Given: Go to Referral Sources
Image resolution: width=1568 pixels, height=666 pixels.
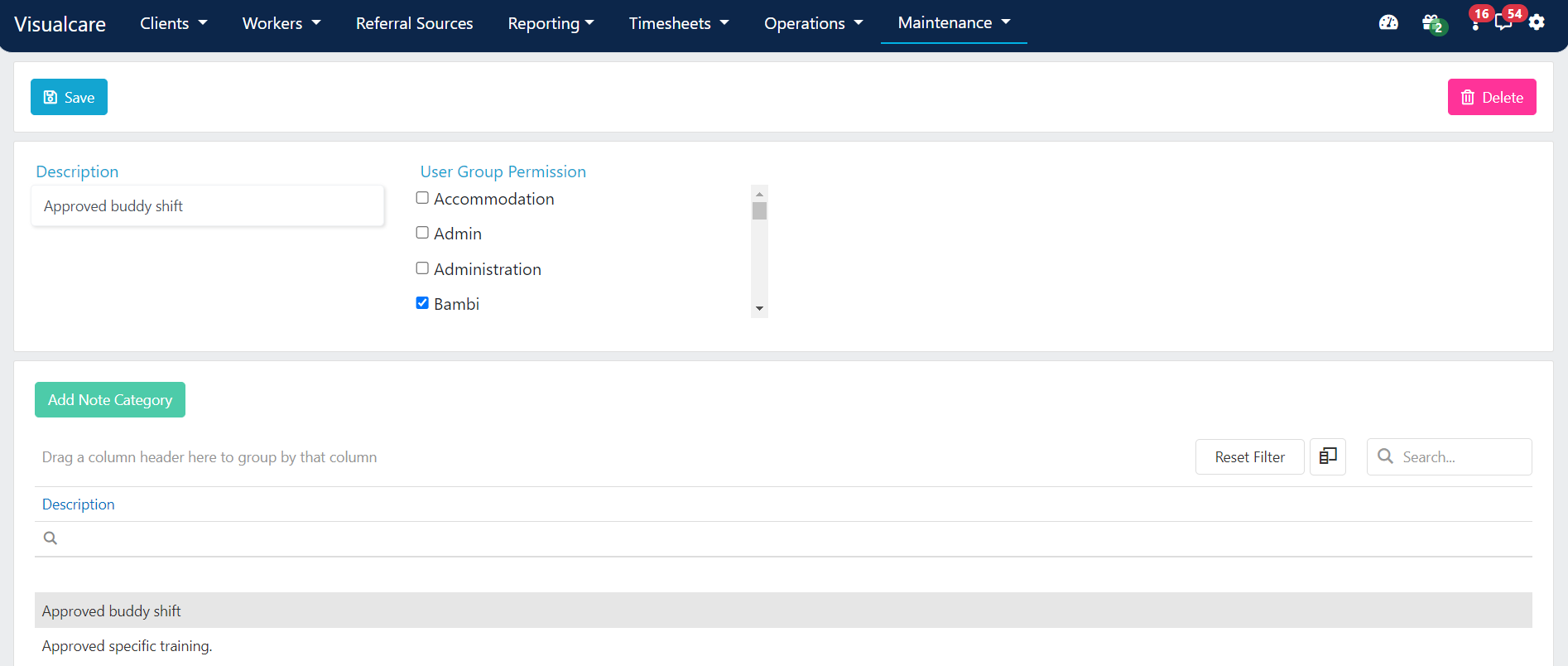Looking at the screenshot, I should tap(414, 23).
